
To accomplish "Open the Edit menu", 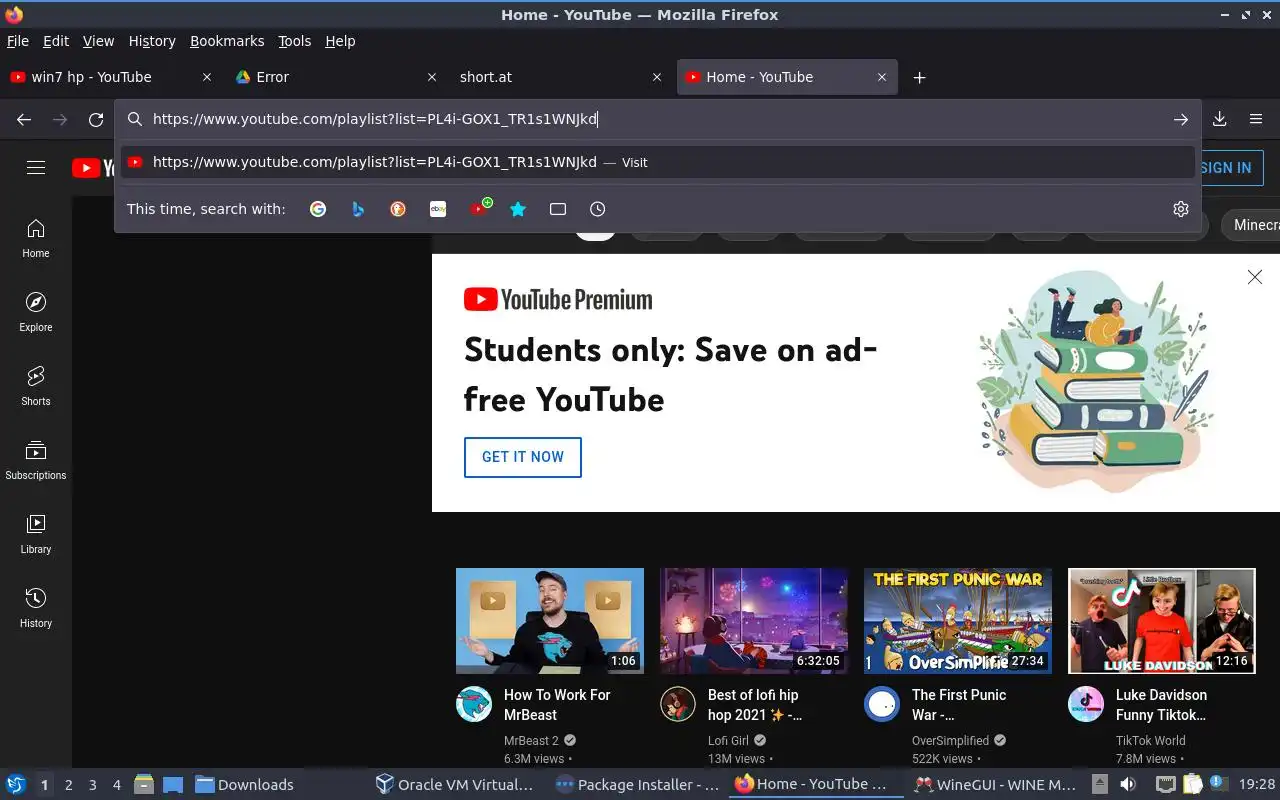I will (56, 41).
